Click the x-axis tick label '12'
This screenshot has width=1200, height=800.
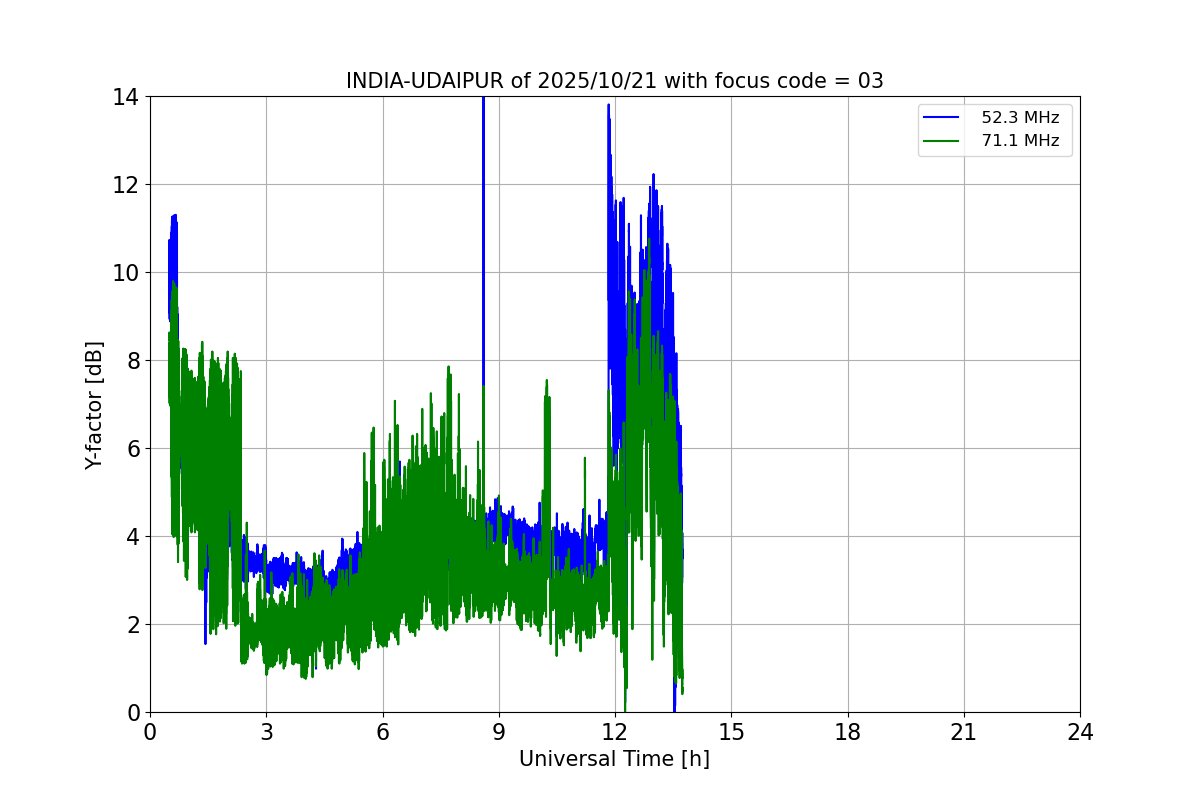click(615, 732)
